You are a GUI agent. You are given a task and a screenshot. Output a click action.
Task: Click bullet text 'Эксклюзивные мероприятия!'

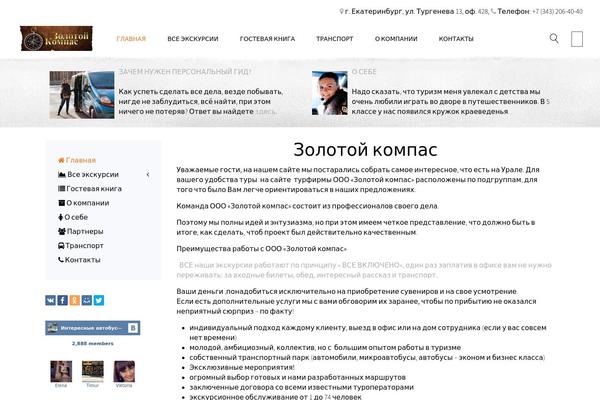[242, 367]
